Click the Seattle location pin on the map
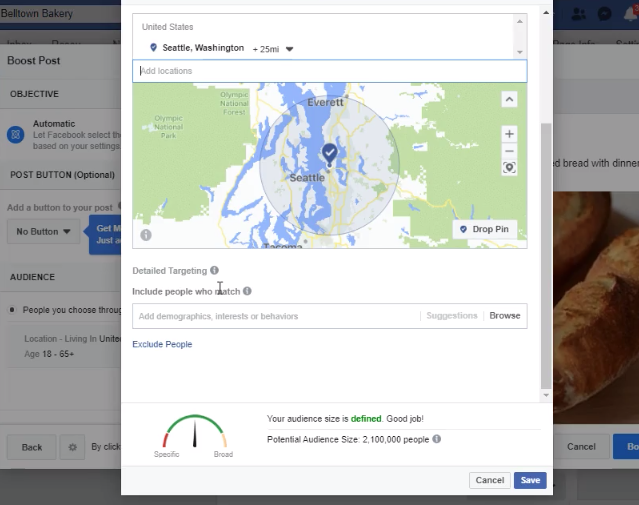Viewport: 639px width, 505px height. click(x=329, y=155)
